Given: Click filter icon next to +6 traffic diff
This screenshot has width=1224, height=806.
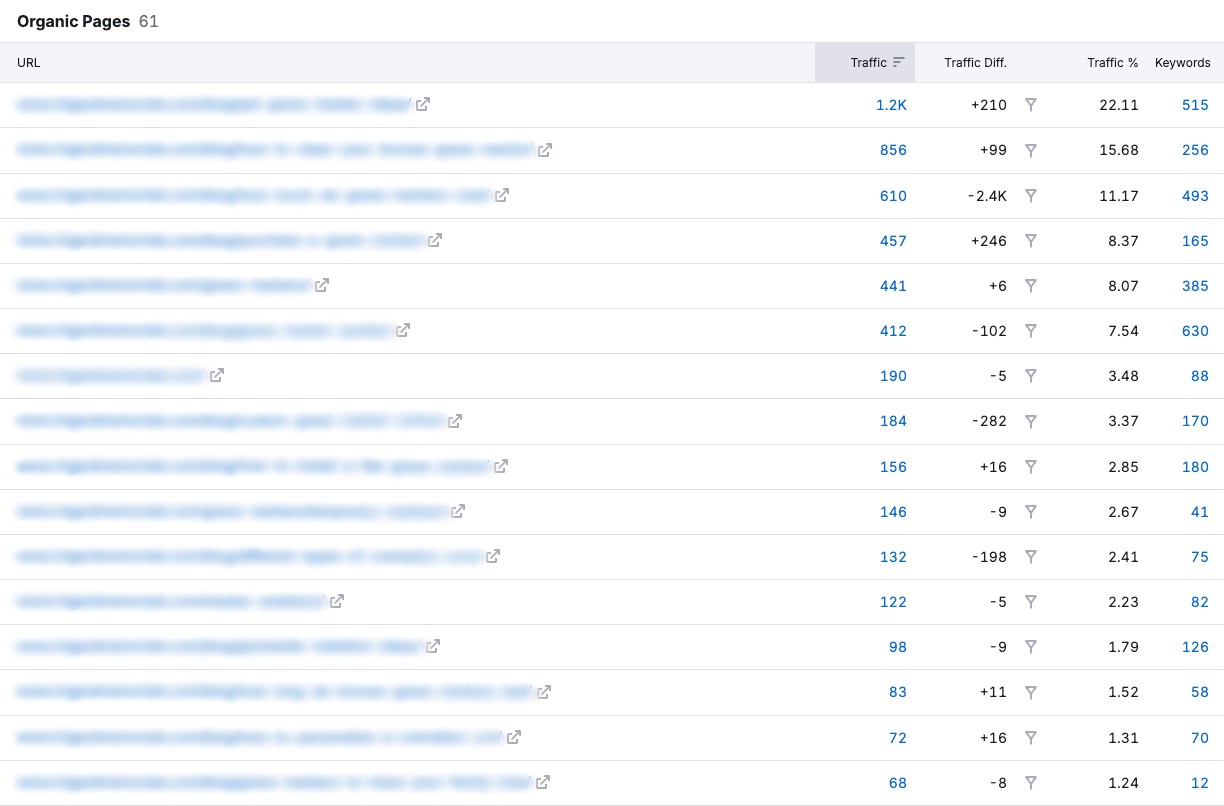Looking at the screenshot, I should click(1031, 285).
